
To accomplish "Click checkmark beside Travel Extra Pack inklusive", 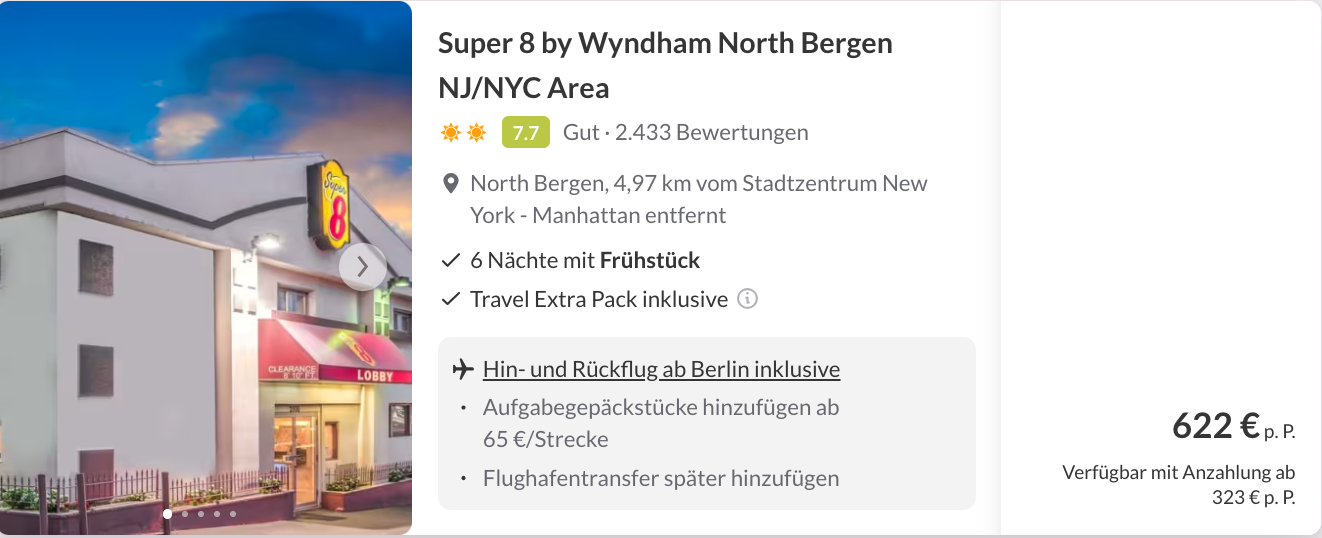I will coord(451,299).
